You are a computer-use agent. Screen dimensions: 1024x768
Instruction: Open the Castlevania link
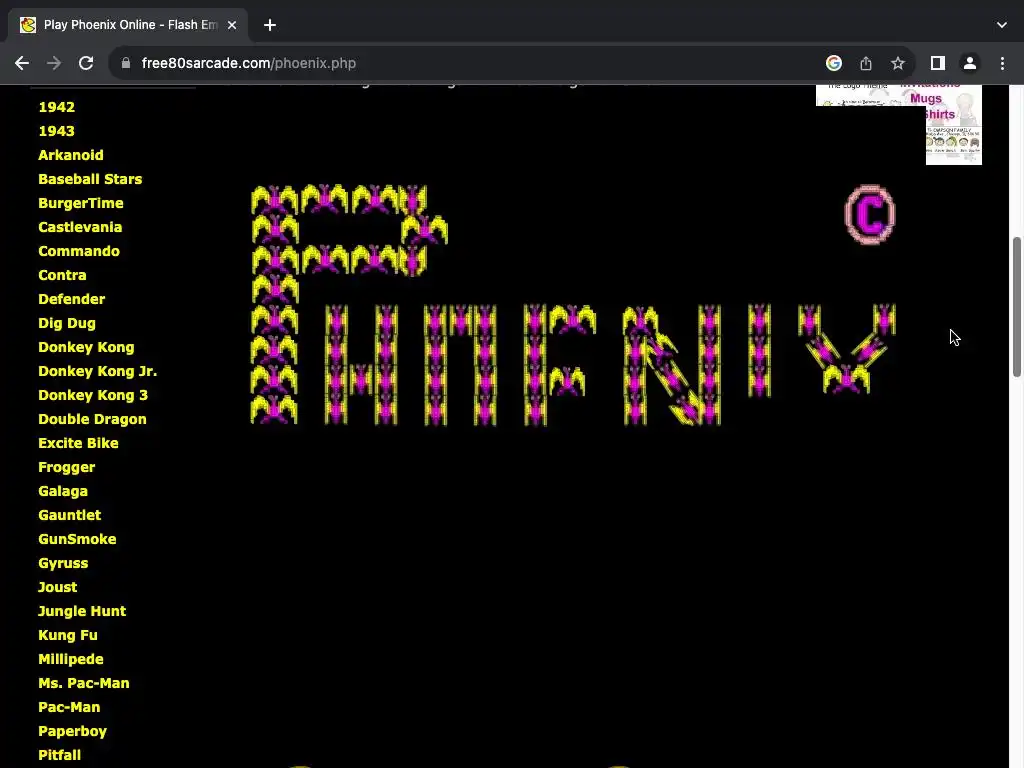pyautogui.click(x=80, y=227)
